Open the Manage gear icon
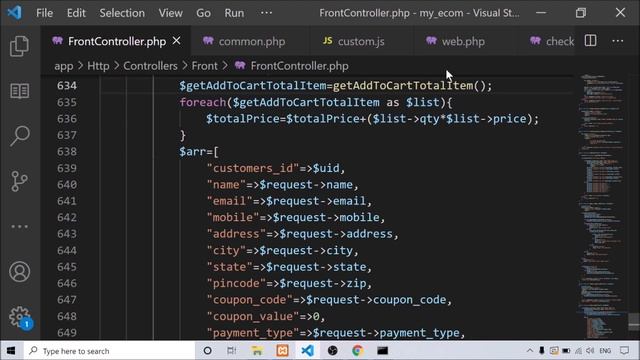640x360 pixels. [x=19, y=316]
